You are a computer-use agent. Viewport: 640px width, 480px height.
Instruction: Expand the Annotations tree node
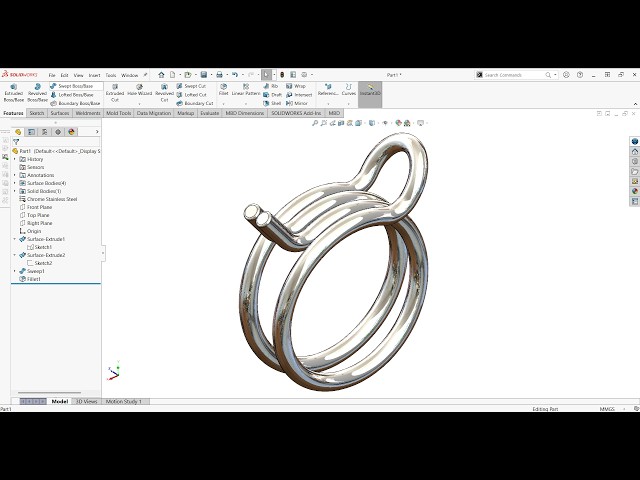15,175
